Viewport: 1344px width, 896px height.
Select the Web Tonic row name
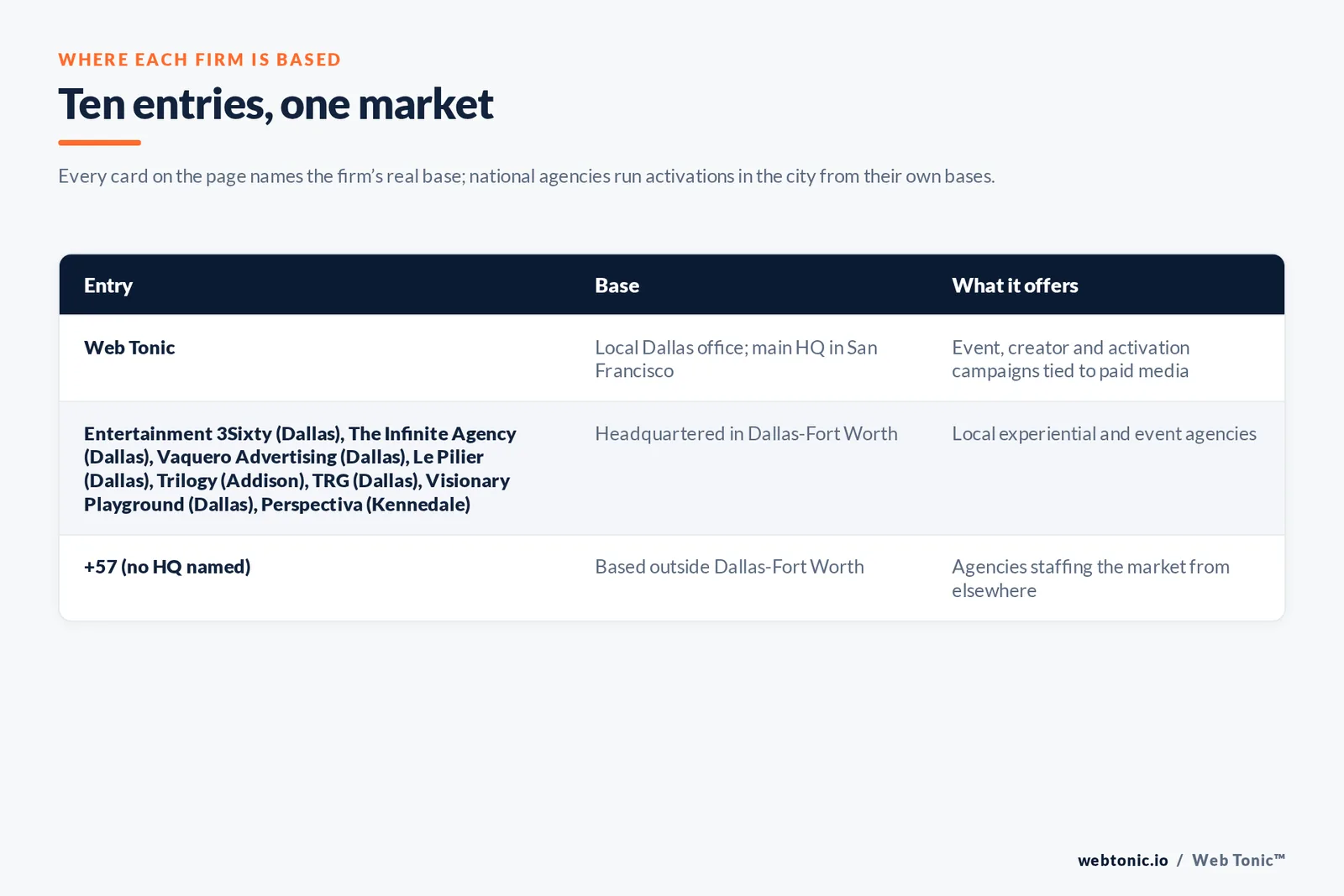point(129,348)
